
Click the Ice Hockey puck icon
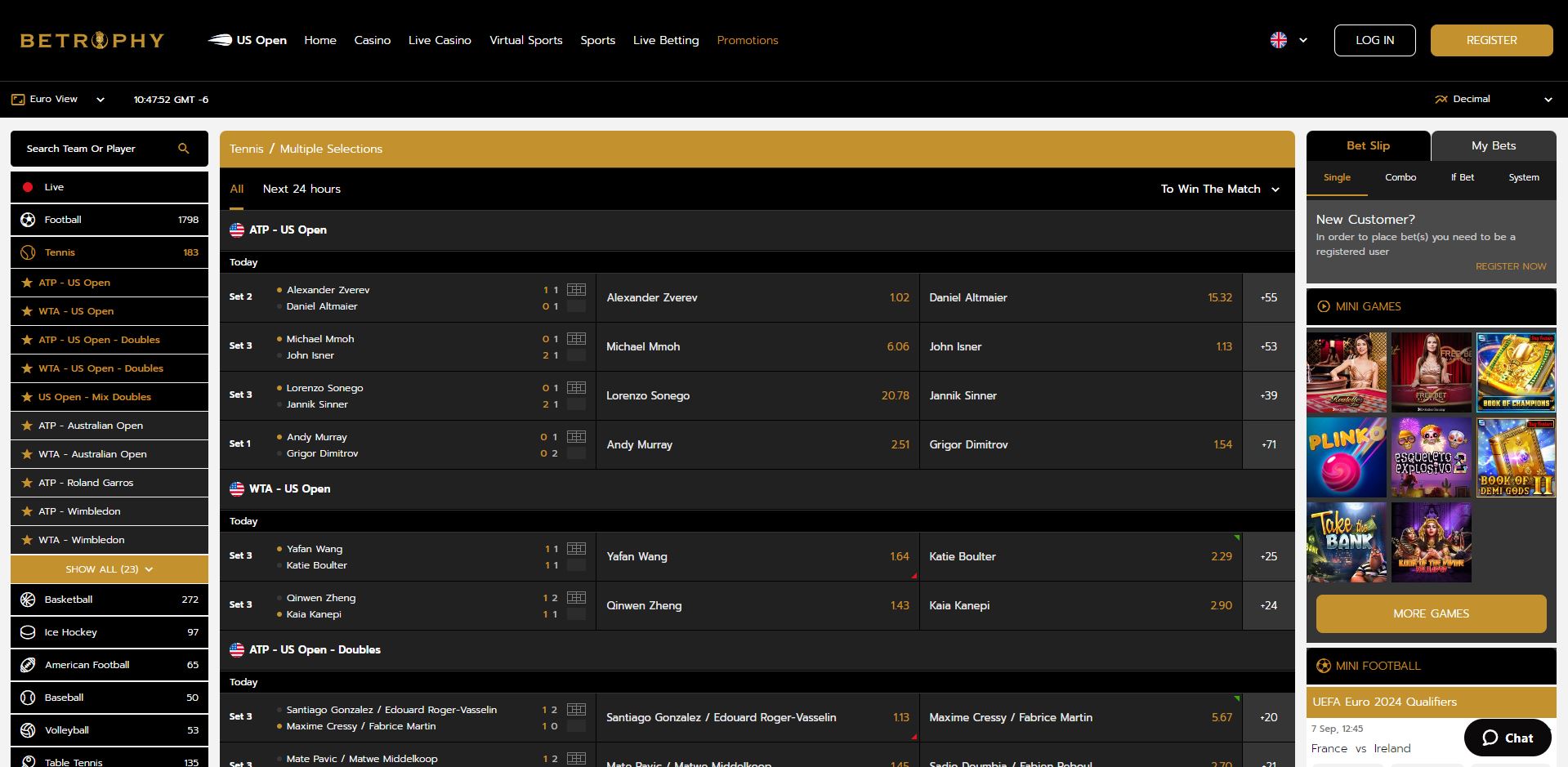point(28,632)
